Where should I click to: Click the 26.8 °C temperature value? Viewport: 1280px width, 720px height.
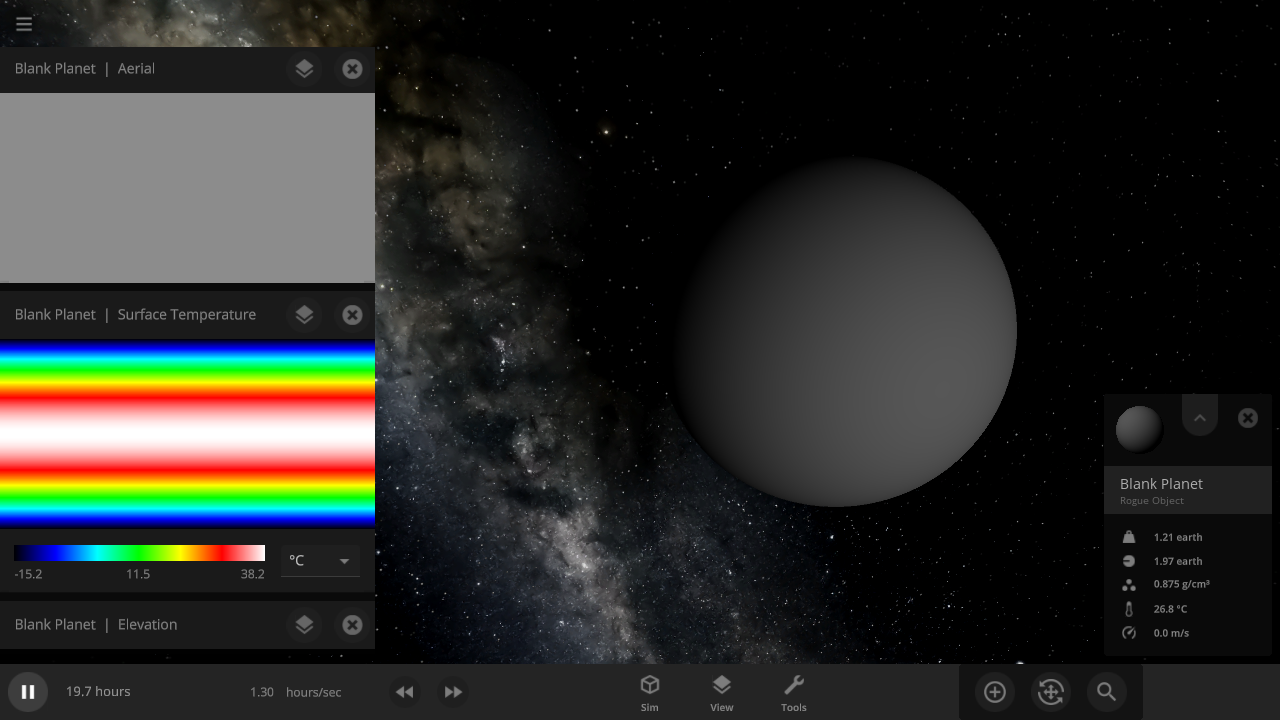[1171, 609]
